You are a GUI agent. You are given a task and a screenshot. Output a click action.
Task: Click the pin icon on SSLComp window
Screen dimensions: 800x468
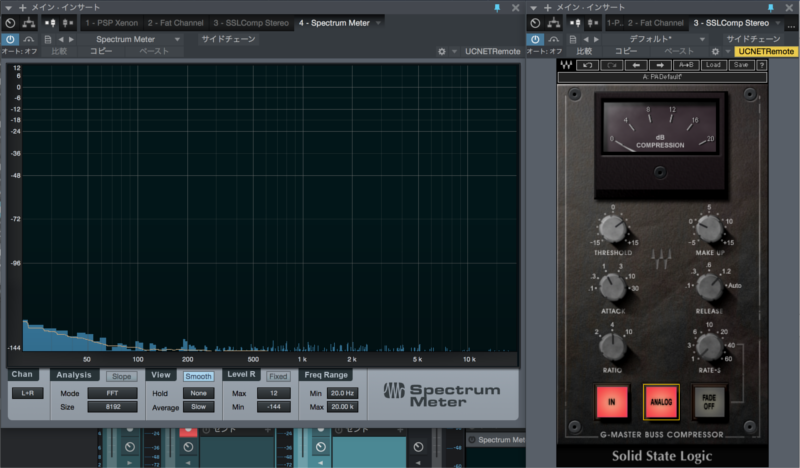[x=770, y=8]
